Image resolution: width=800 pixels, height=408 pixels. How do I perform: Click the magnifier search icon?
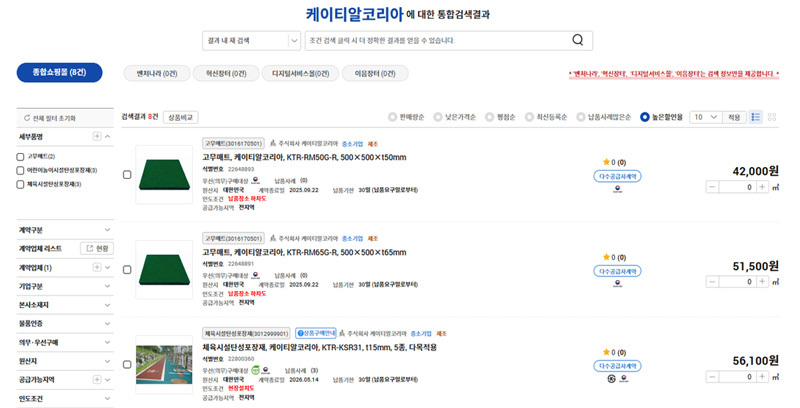[577, 40]
